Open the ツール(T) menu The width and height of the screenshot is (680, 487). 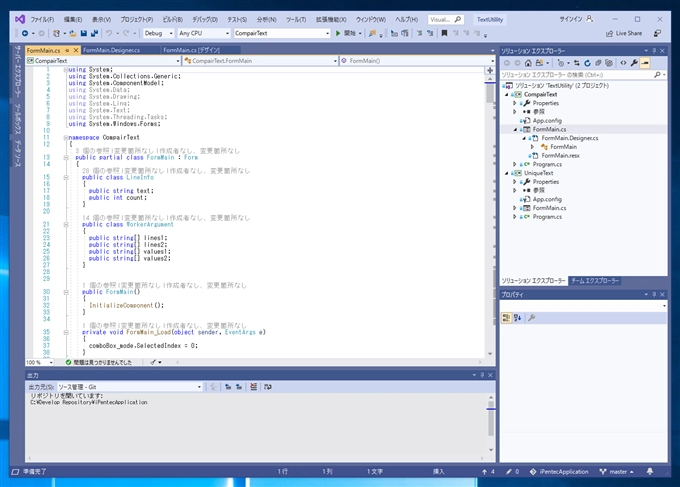[x=296, y=20]
